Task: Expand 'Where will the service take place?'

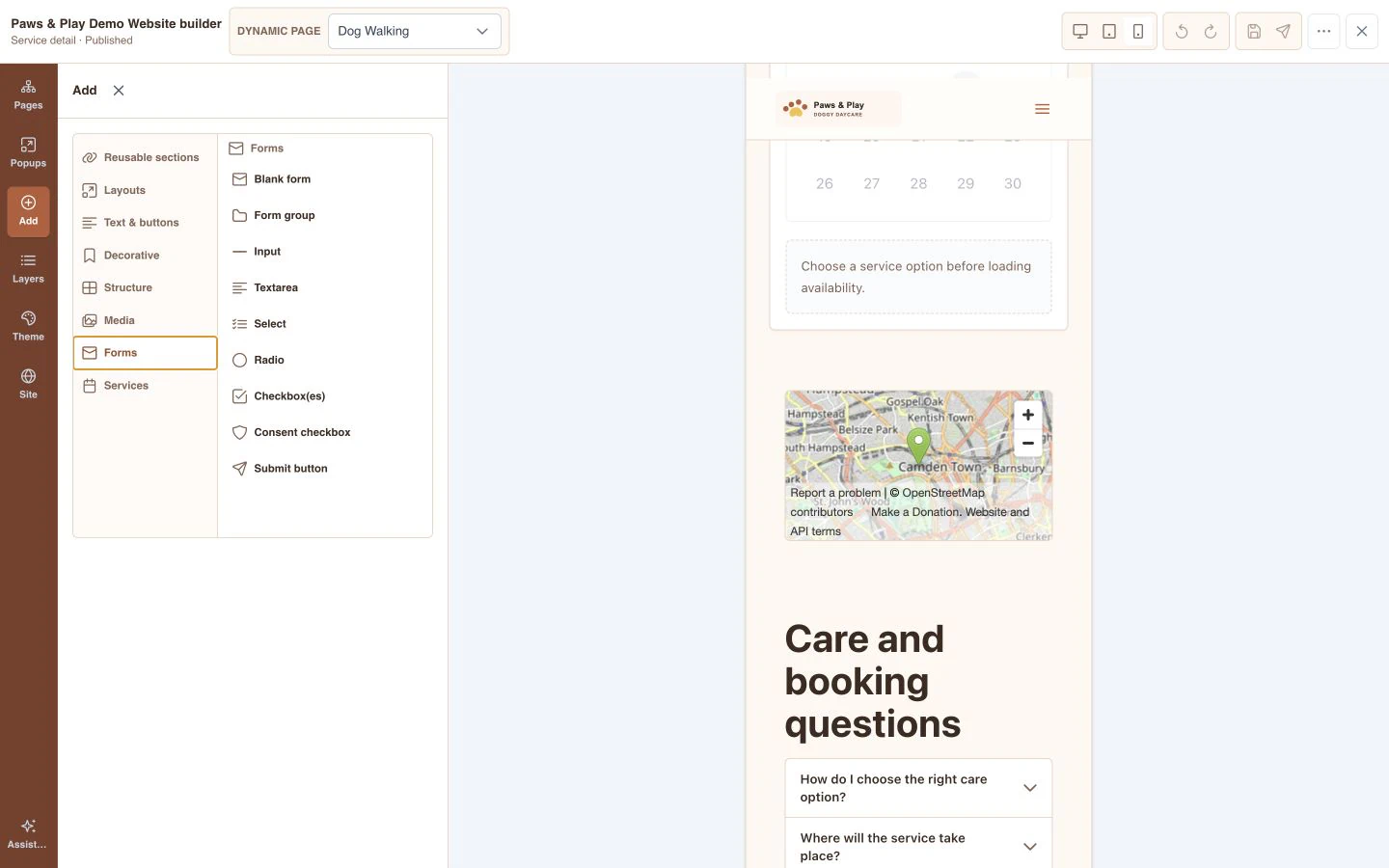Action: (918, 847)
